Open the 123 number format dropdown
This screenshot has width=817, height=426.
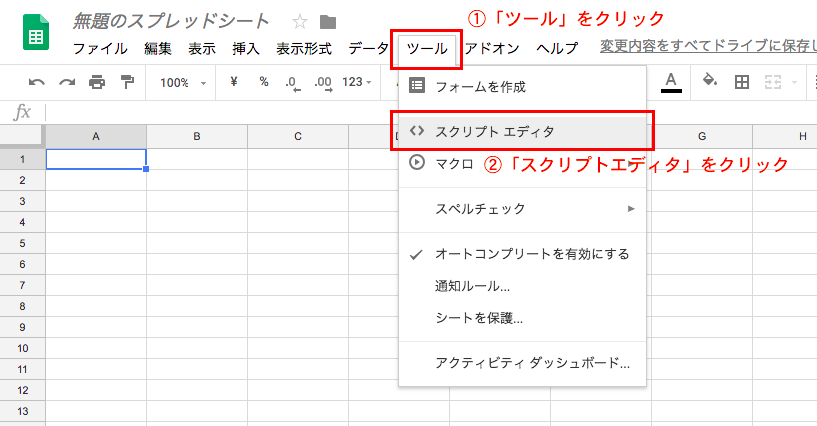[x=357, y=82]
